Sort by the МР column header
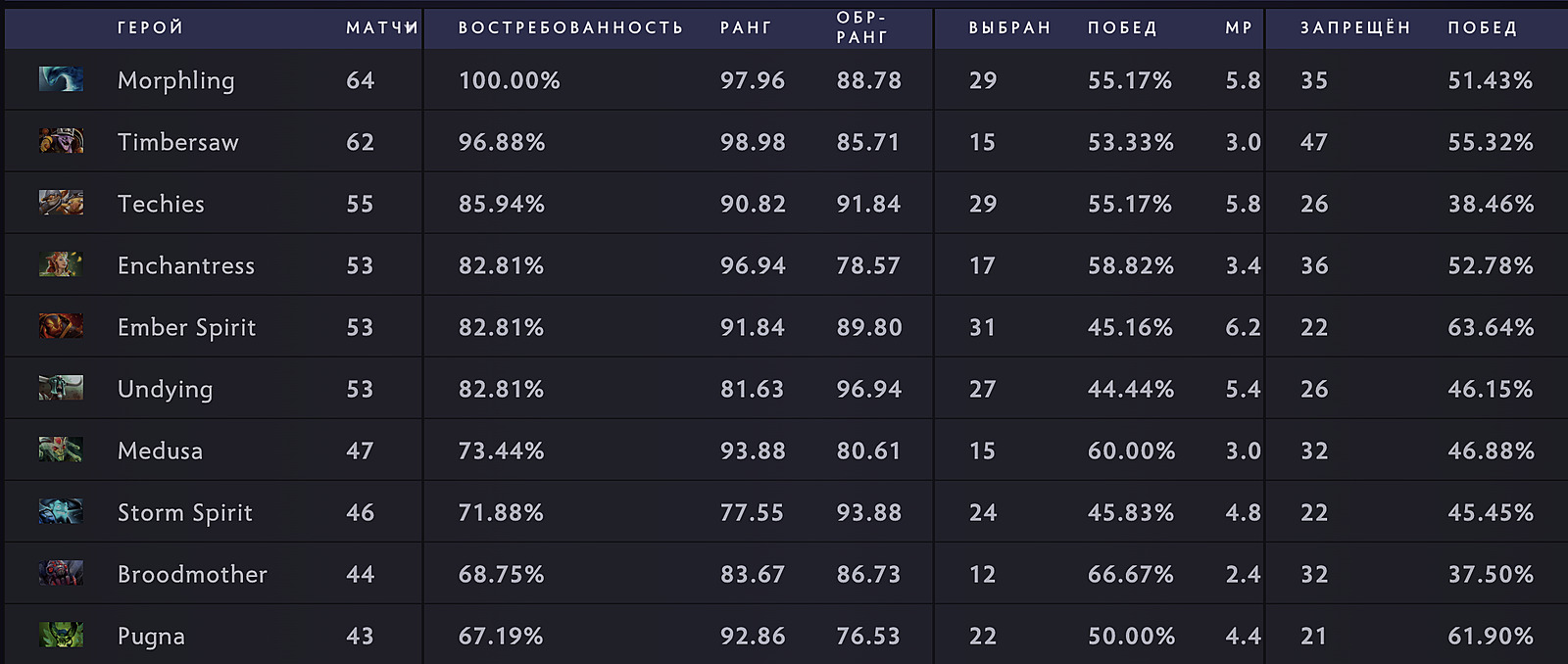 pyautogui.click(x=1239, y=27)
